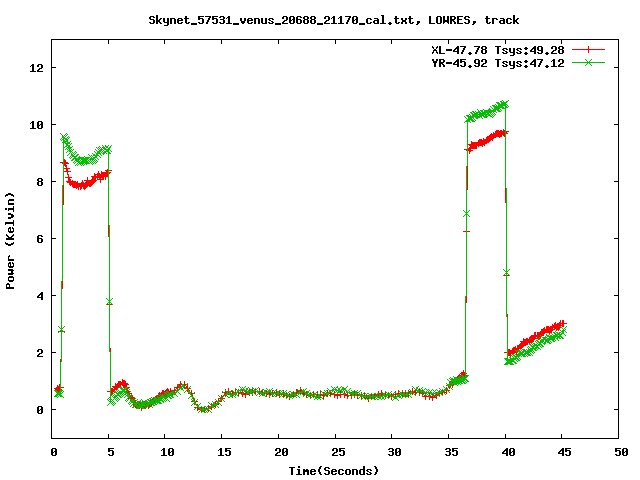
Task: Click the x-axis tick label 5
Action: (x=111, y=452)
